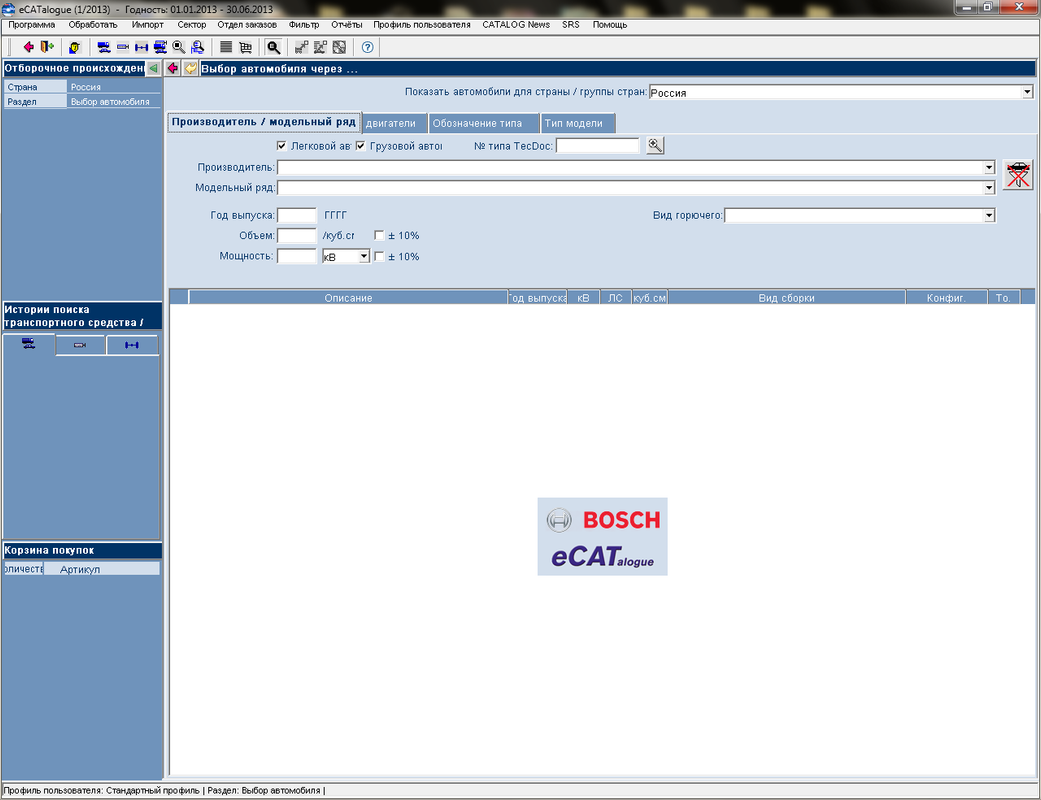Click the Конфиг. column header
The height and width of the screenshot is (800, 1041).
[947, 298]
